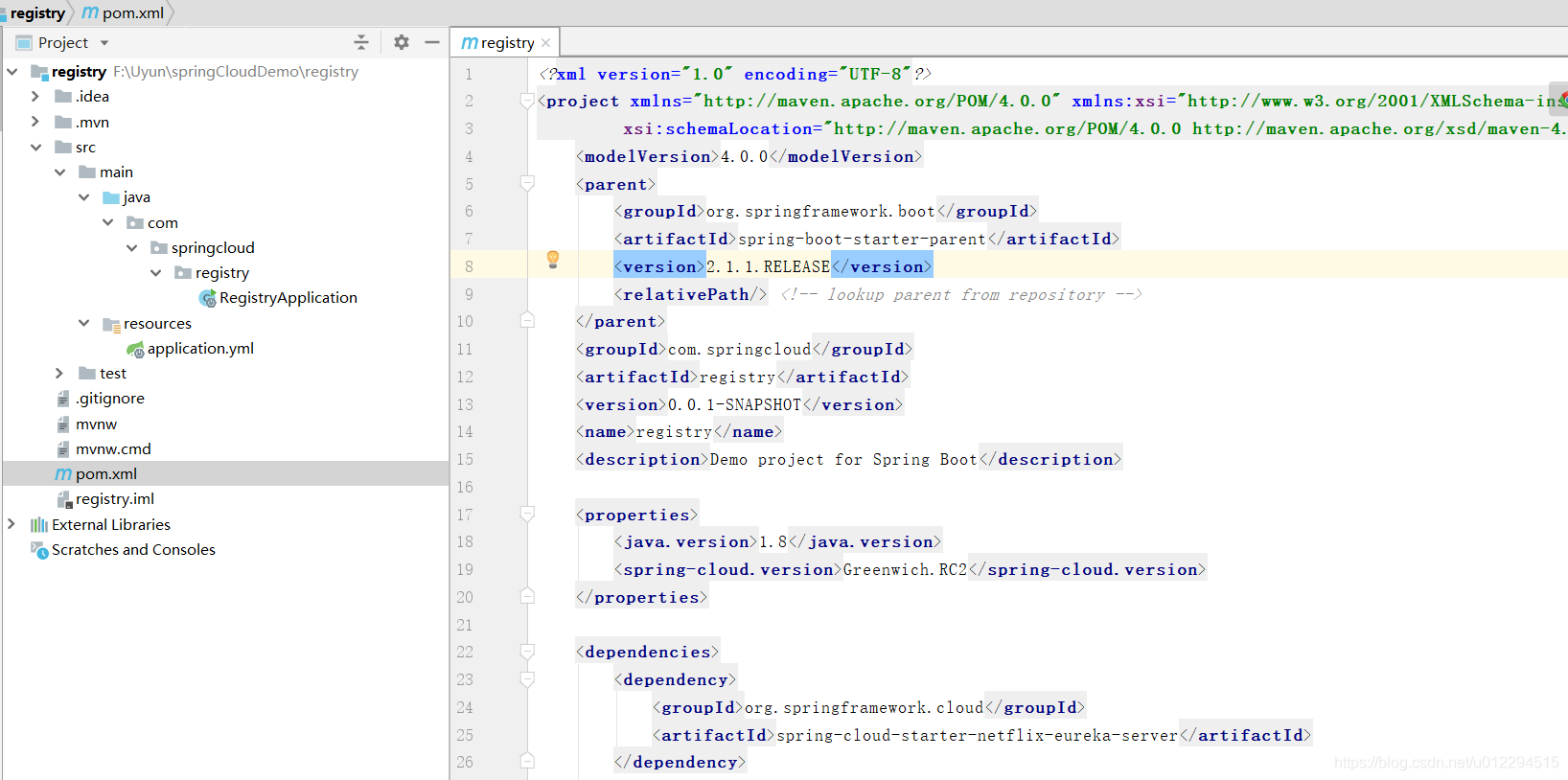Image resolution: width=1568 pixels, height=780 pixels.
Task: Collapse the java folder
Action: [84, 197]
